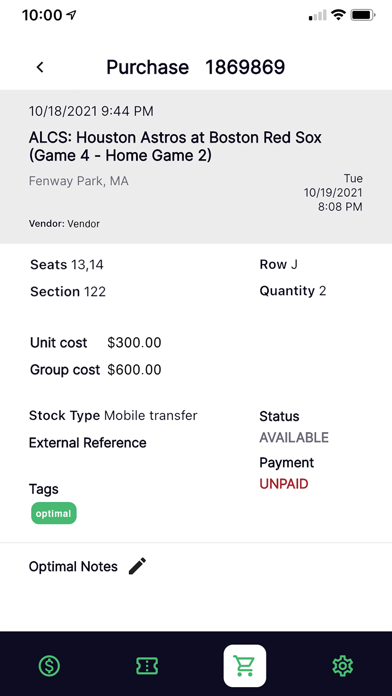392x696 pixels.
Task: Tap the battery status icon
Action: [x=363, y=16]
